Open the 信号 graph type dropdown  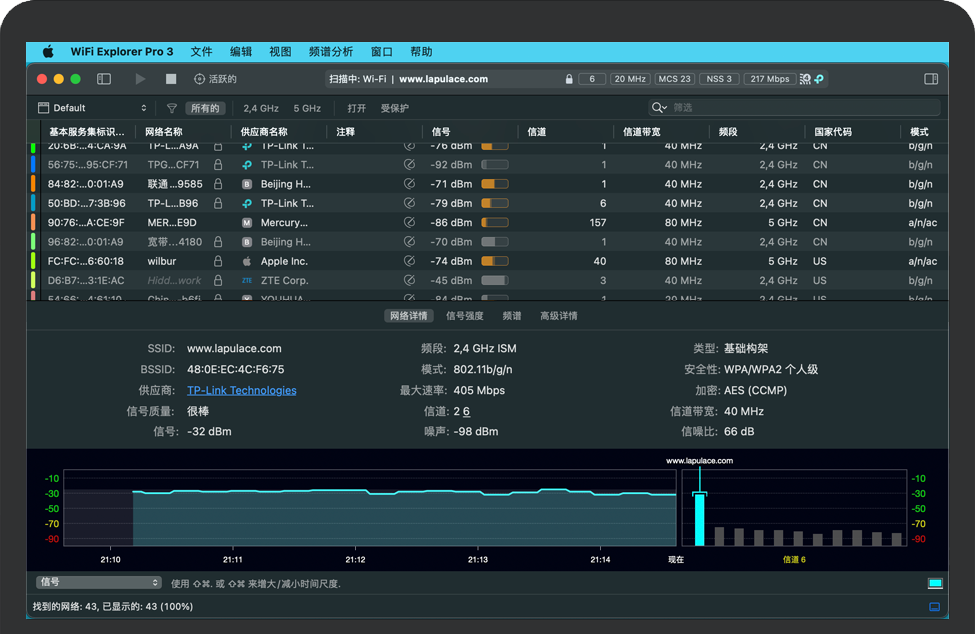coord(98,583)
